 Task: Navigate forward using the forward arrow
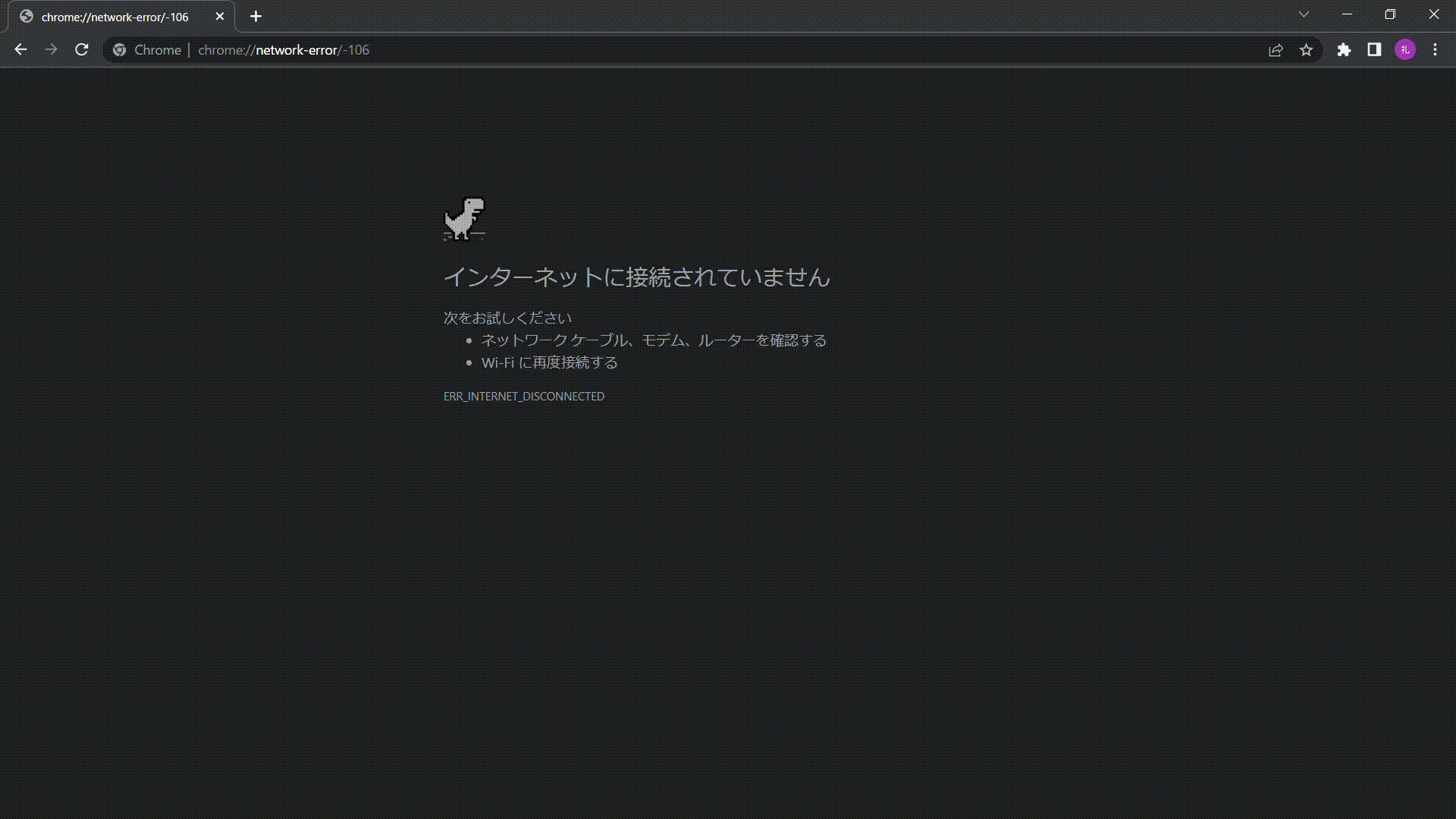(x=51, y=49)
